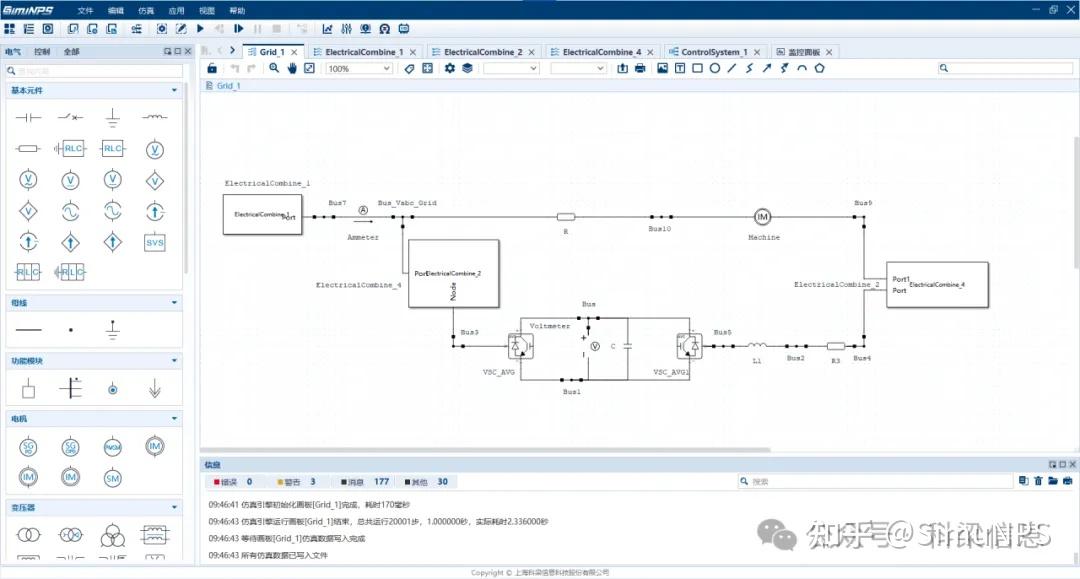Switch to the 控制 component category
Image resolution: width=1080 pixels, height=579 pixels.
tap(41, 50)
